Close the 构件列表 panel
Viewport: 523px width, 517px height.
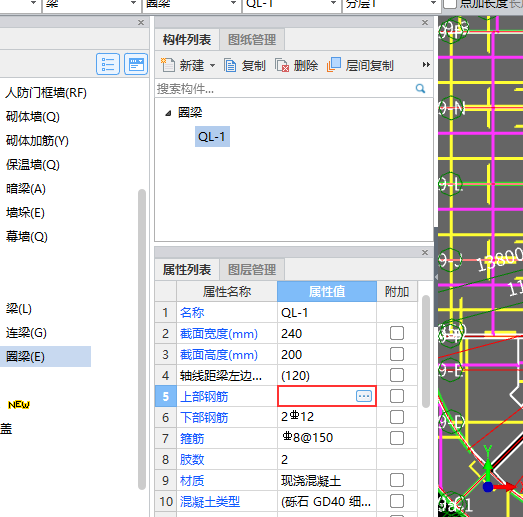tap(425, 22)
